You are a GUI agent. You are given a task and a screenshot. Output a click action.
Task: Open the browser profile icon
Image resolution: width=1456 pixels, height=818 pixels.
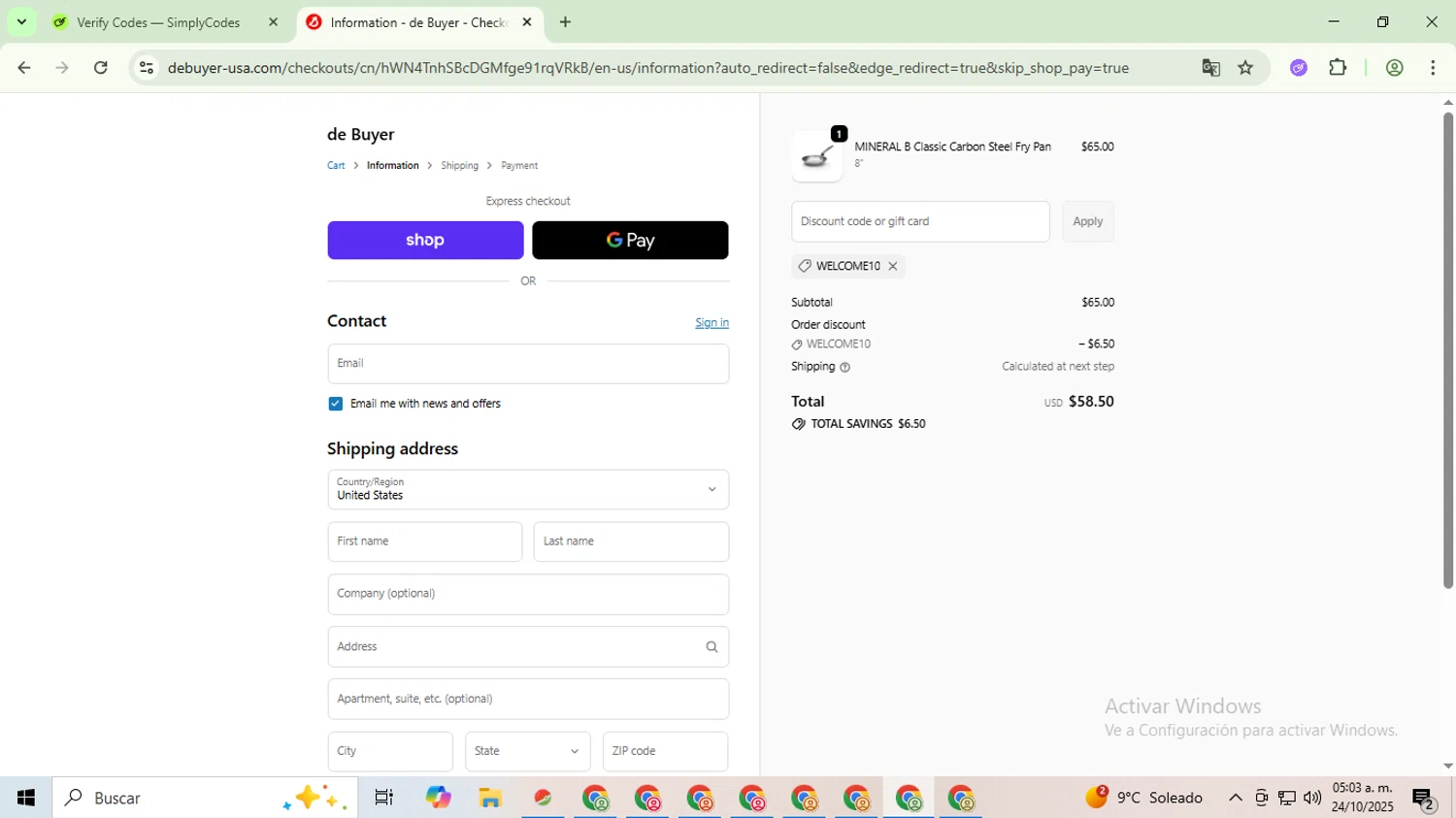(x=1395, y=68)
